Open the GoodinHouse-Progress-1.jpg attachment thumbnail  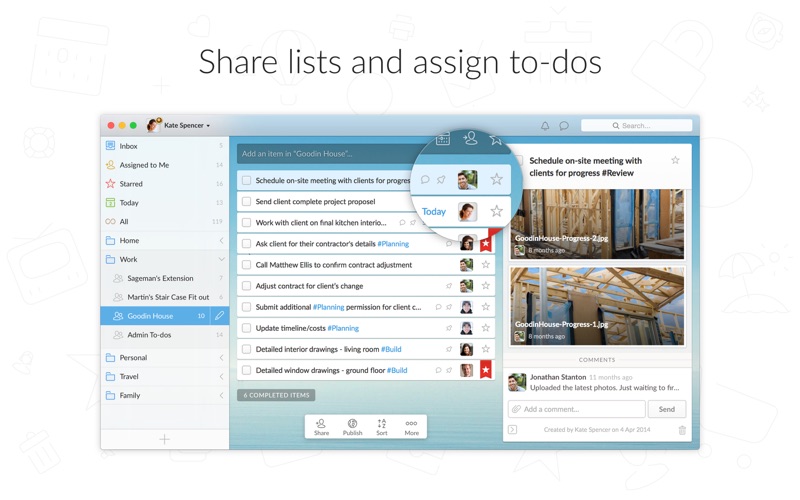coord(597,306)
